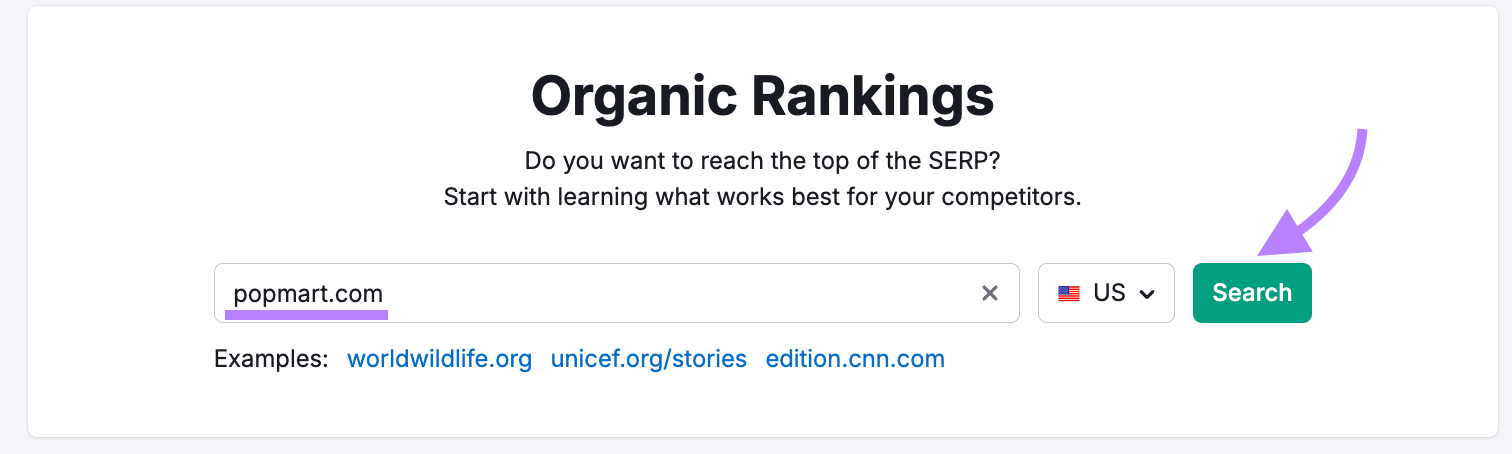
Task: Click the "US" label in the country selector
Action: 1109,293
